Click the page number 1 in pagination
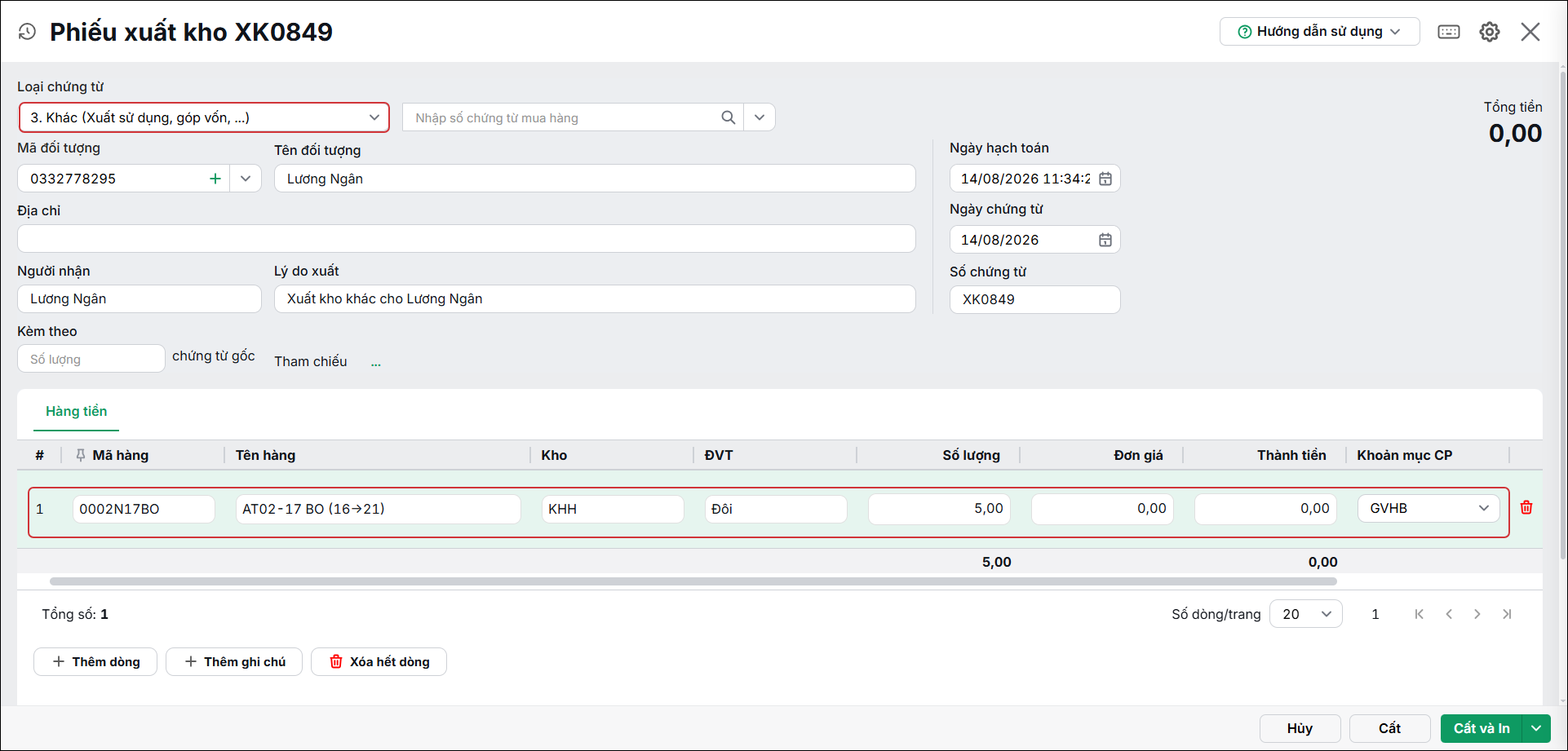 (1375, 614)
